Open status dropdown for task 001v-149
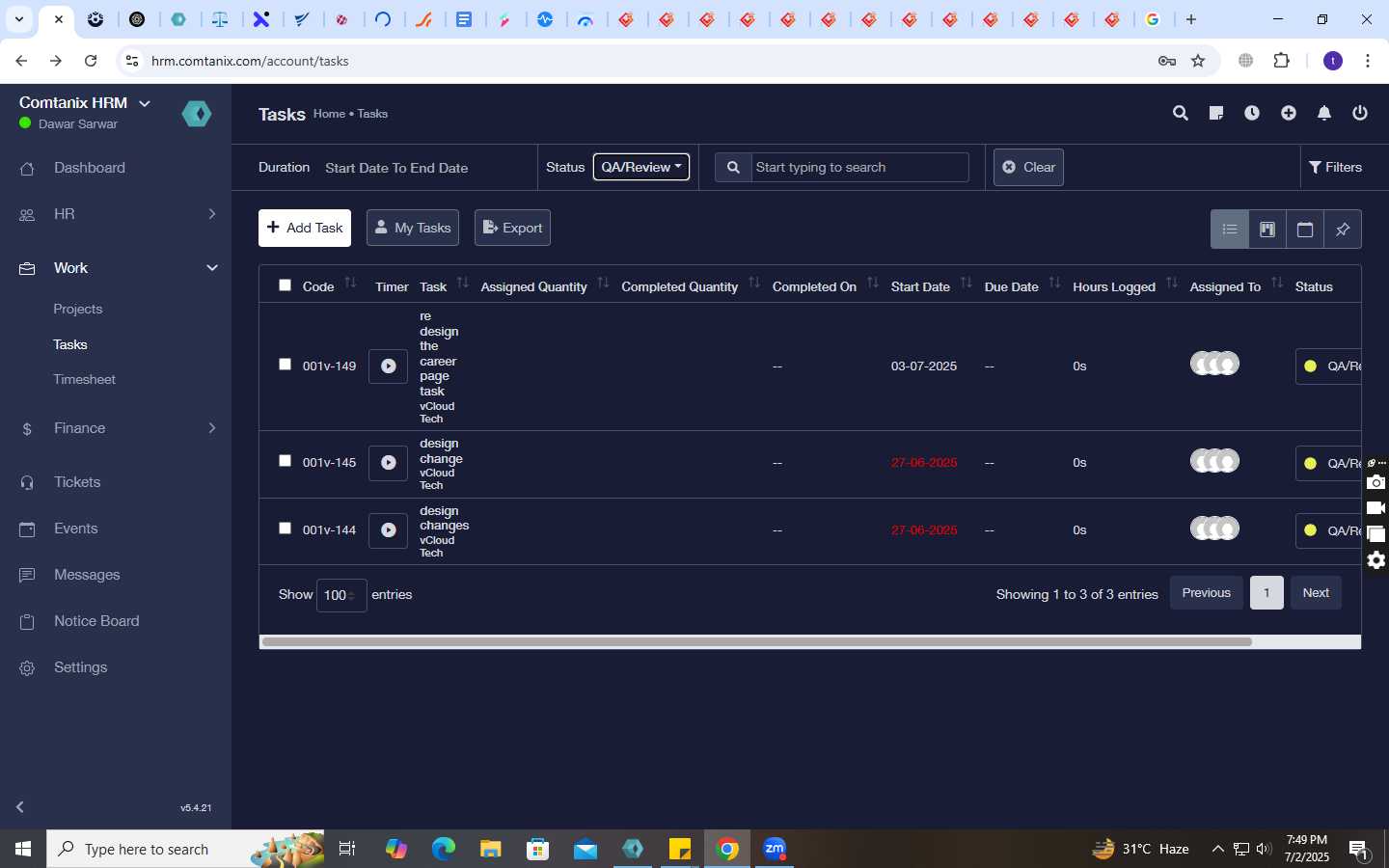1389x868 pixels. click(1328, 366)
